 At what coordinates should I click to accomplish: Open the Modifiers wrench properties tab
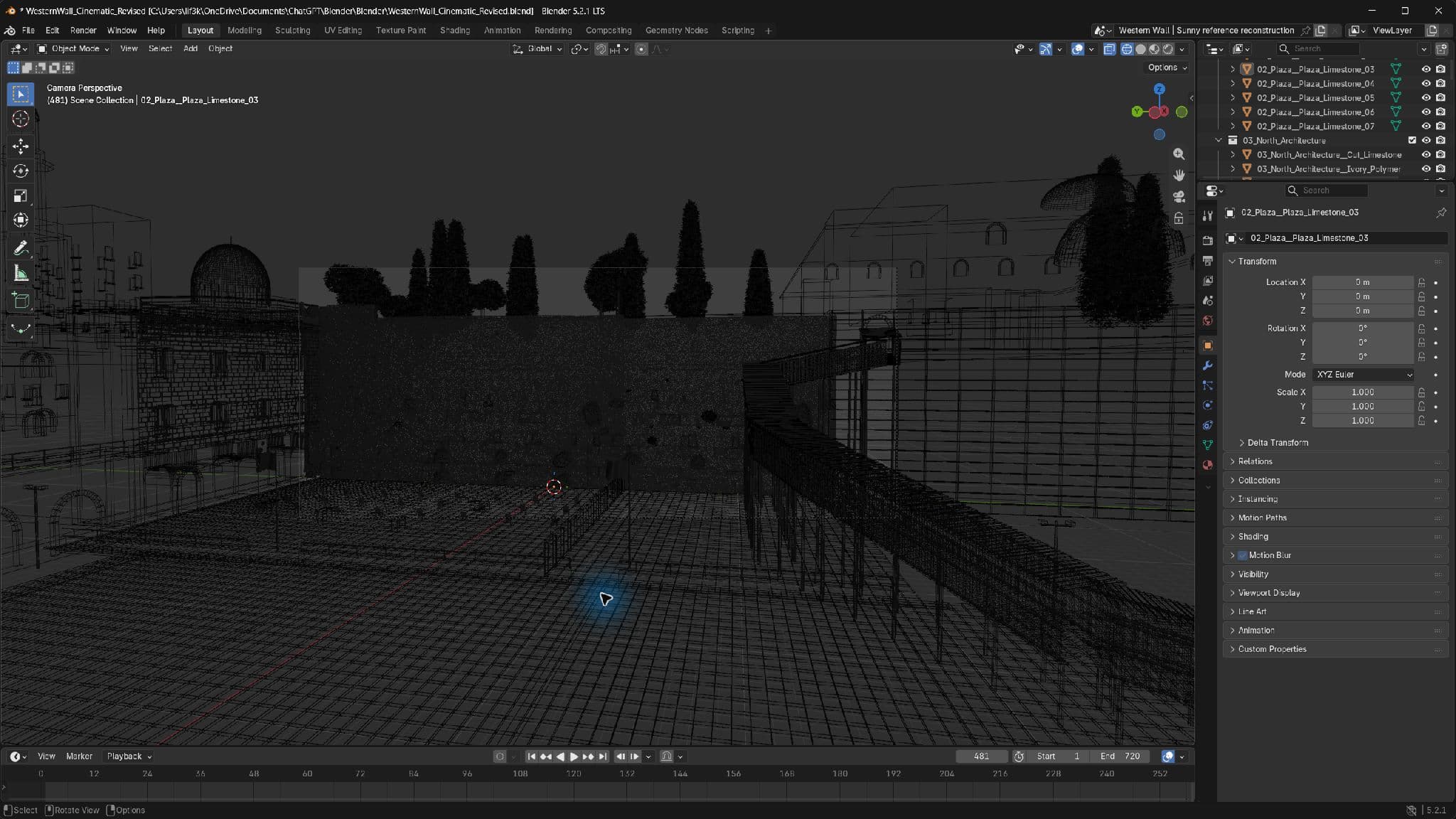(x=1207, y=365)
